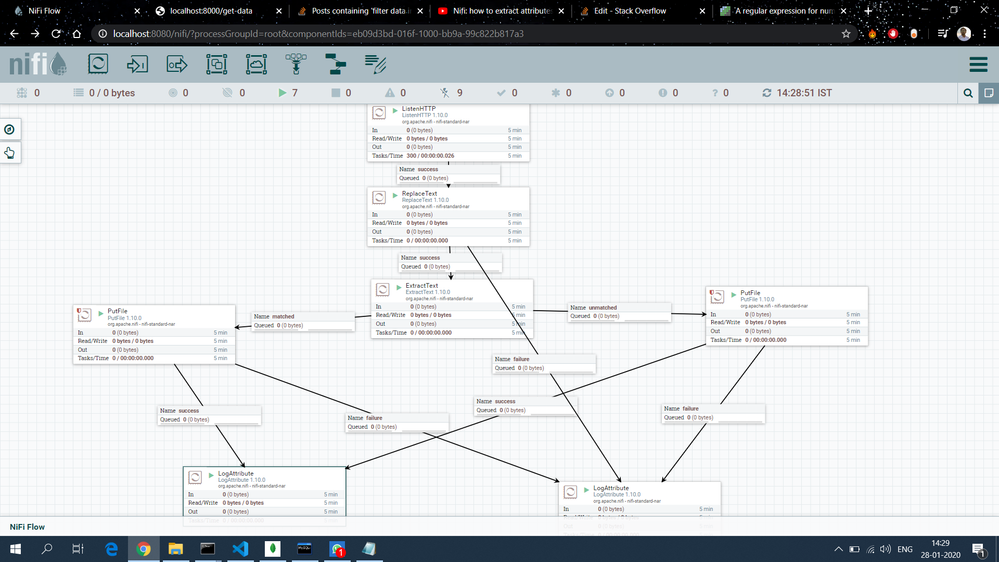Select the Label toolbar icon
Image resolution: width=999 pixels, height=562 pixels.
point(375,64)
